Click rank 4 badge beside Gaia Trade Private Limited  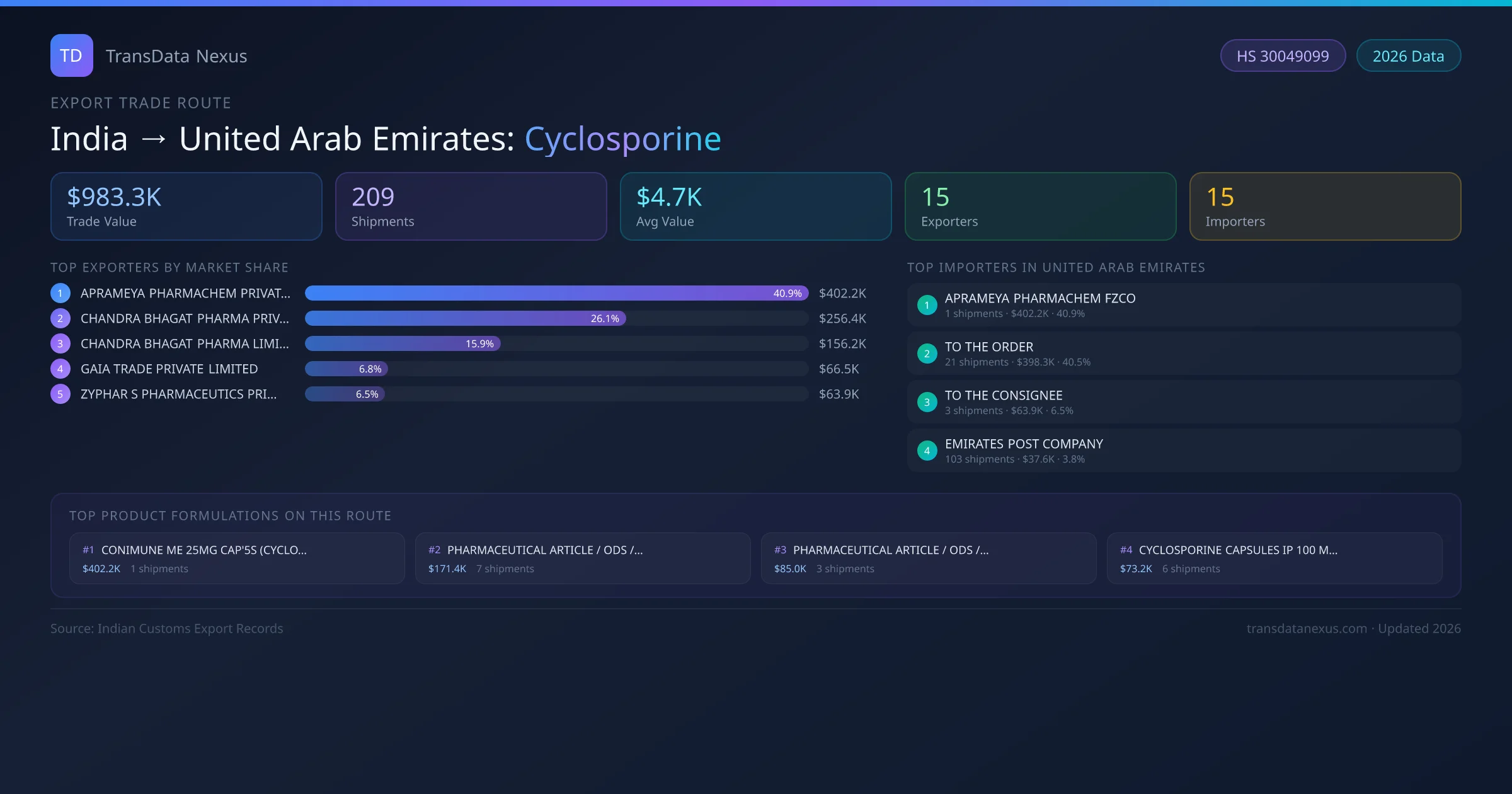pyautogui.click(x=60, y=369)
